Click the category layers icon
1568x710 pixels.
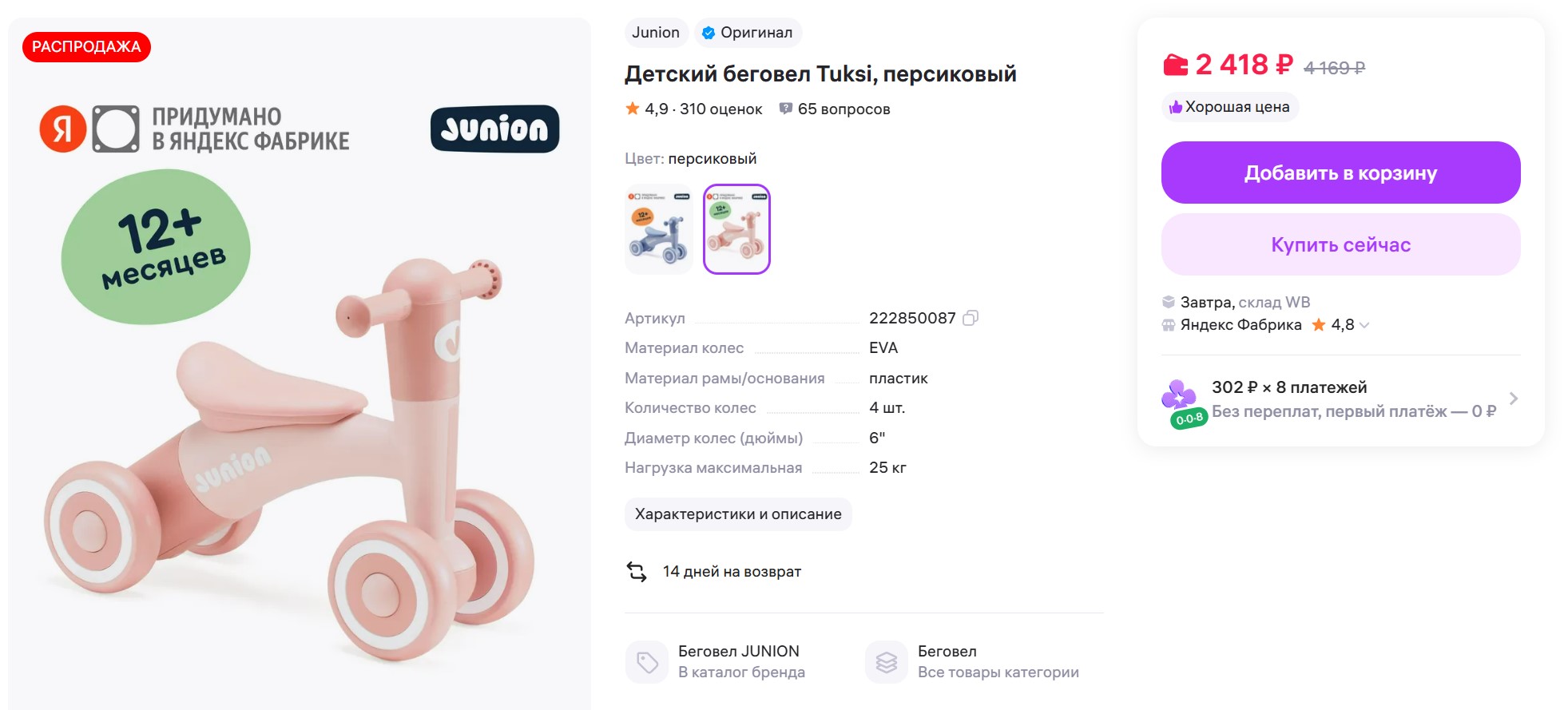[886, 662]
